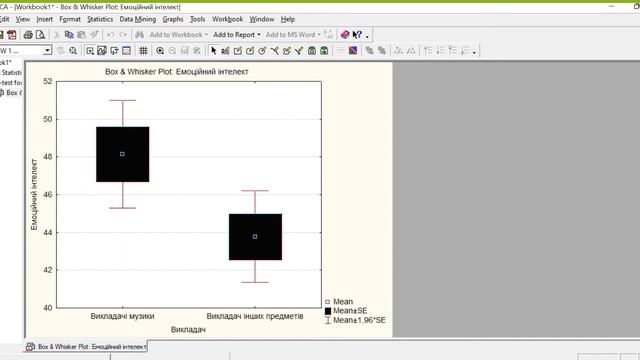Open the Insert menu
Viewport: 640px width, 360px height.
click(x=44, y=19)
